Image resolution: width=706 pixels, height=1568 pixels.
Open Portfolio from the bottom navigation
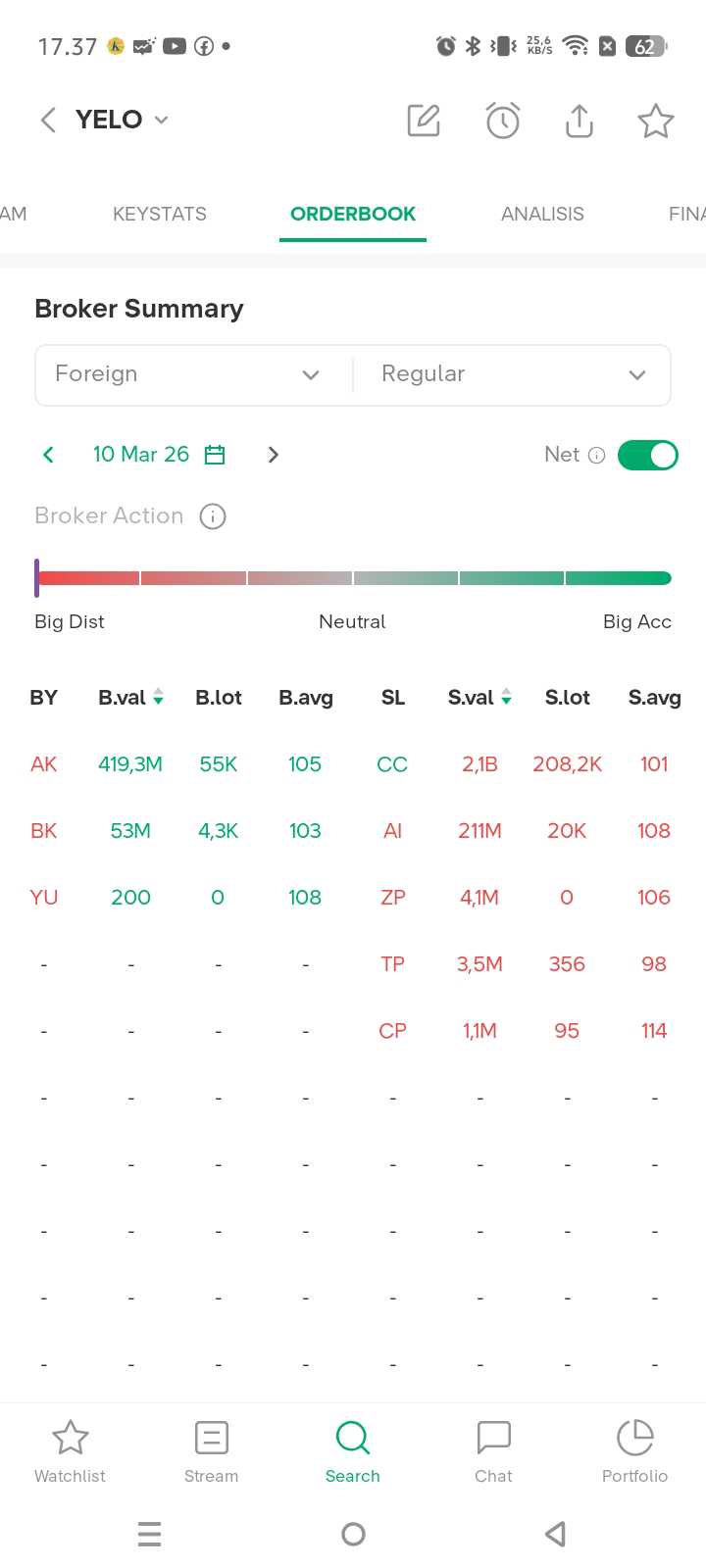coord(634,1450)
